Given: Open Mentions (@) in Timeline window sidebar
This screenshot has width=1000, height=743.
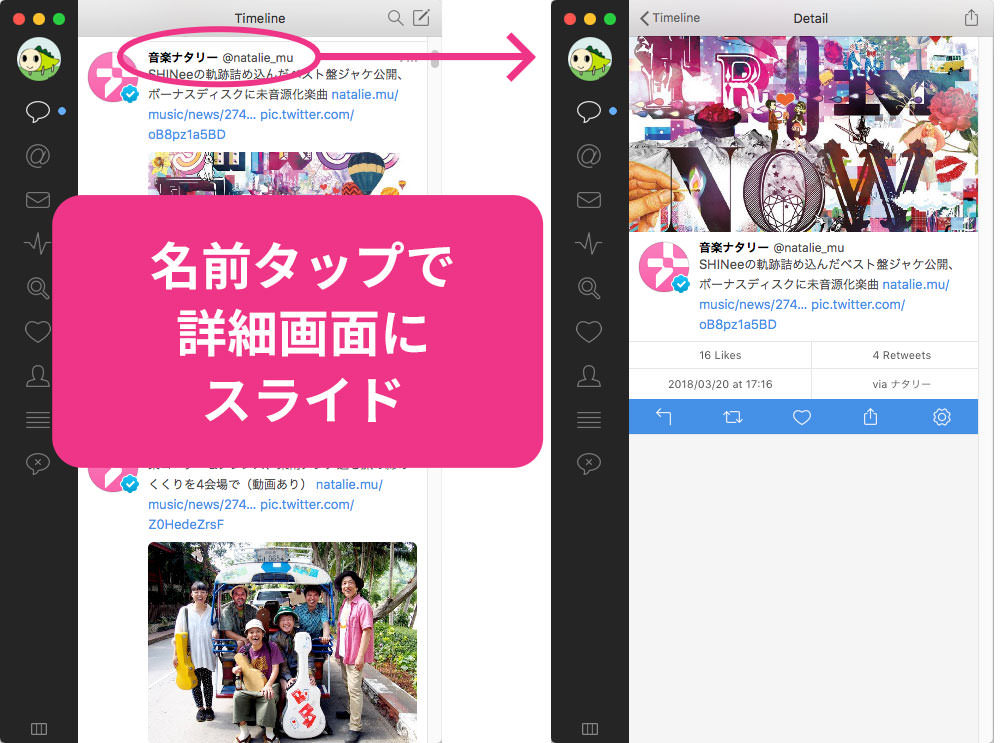Looking at the screenshot, I should (38, 156).
